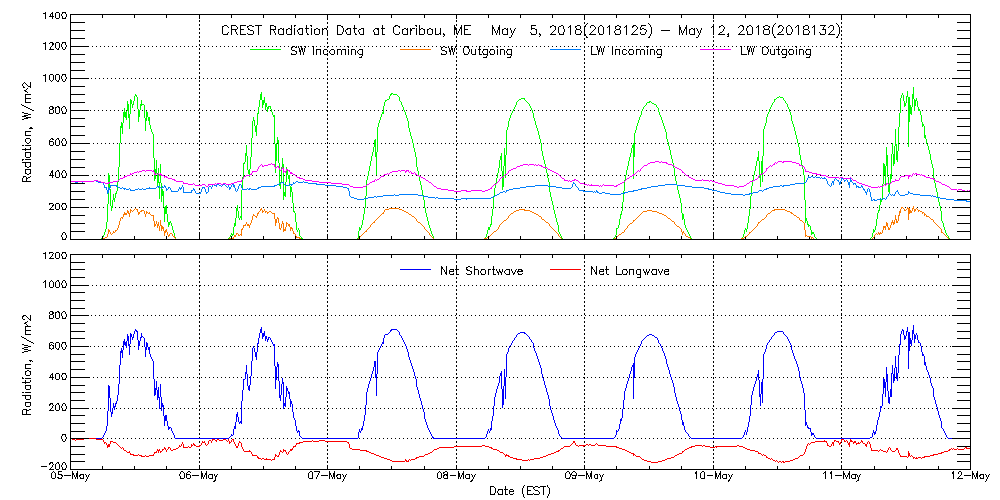This screenshot has height=500, width=1000.
Task: Click the 1400 y-axis label on top chart
Action: pyautogui.click(x=52, y=18)
